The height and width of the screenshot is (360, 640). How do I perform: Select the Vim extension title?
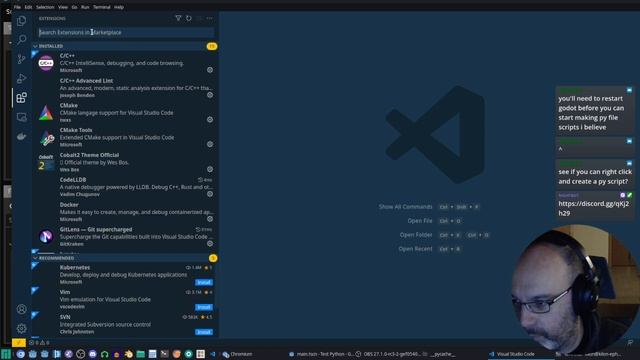65,292
